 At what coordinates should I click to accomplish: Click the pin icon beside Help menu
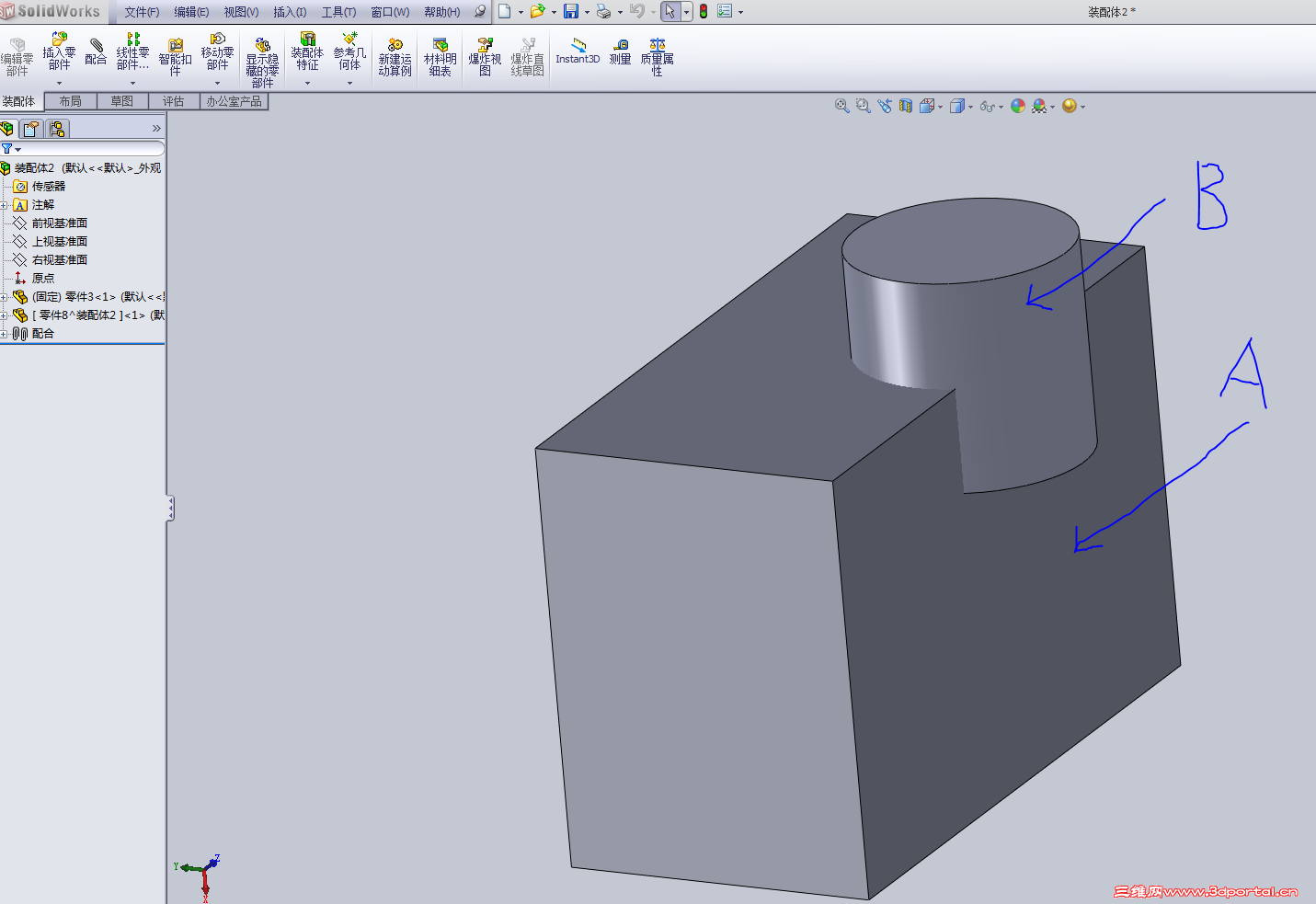pyautogui.click(x=480, y=12)
